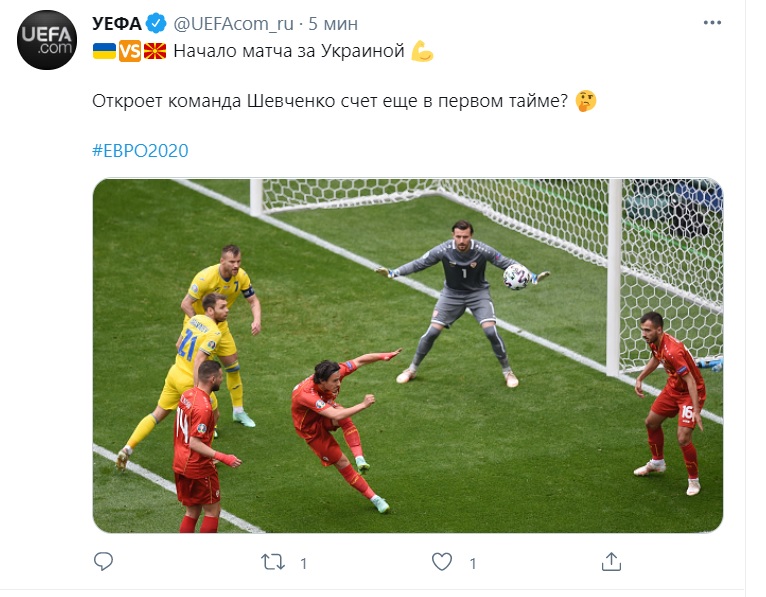Click the tweet text about Шевченко
The image size is (766, 597).
330,101
